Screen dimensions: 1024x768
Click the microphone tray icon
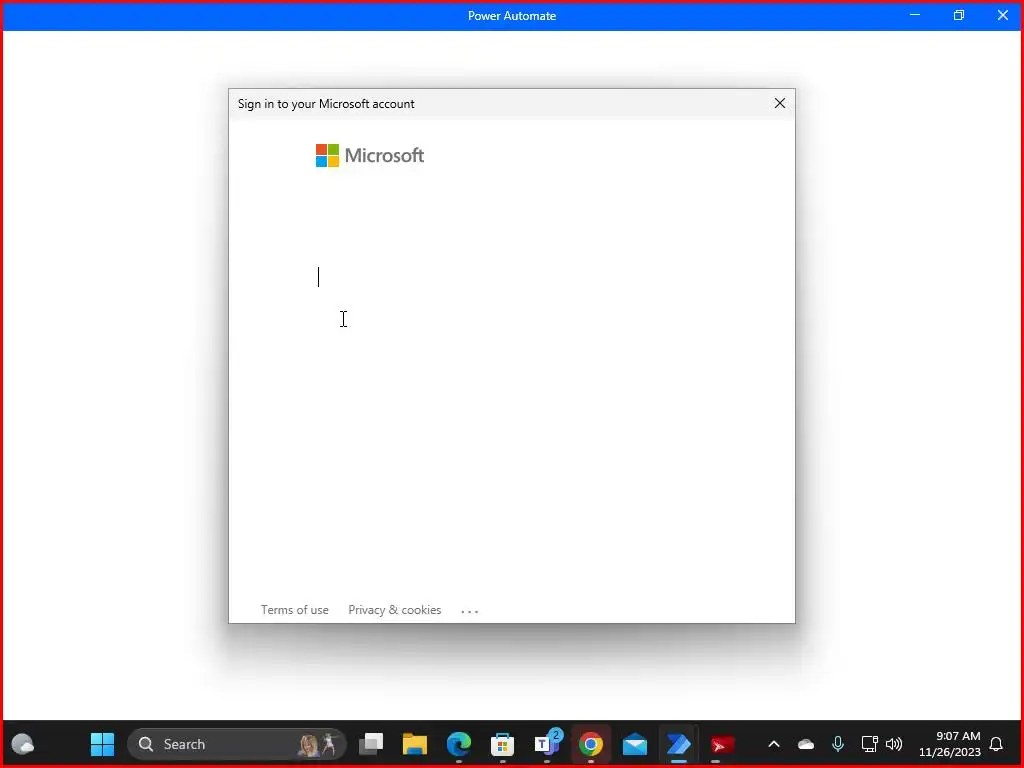(838, 744)
